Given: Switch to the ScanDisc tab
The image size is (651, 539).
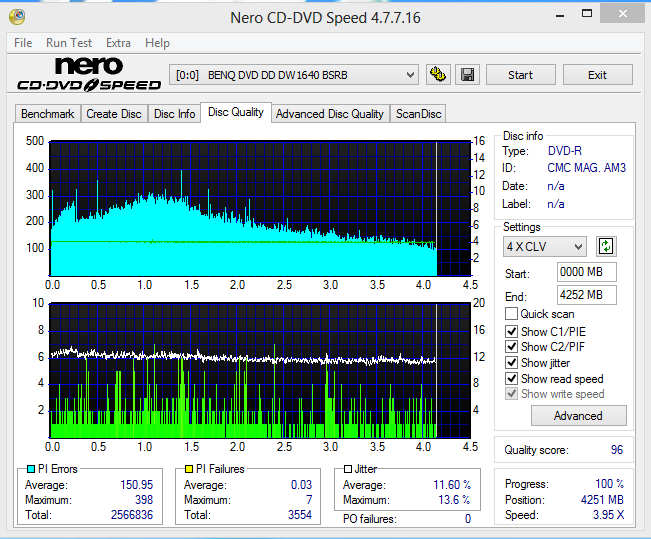Looking at the screenshot, I should (418, 114).
